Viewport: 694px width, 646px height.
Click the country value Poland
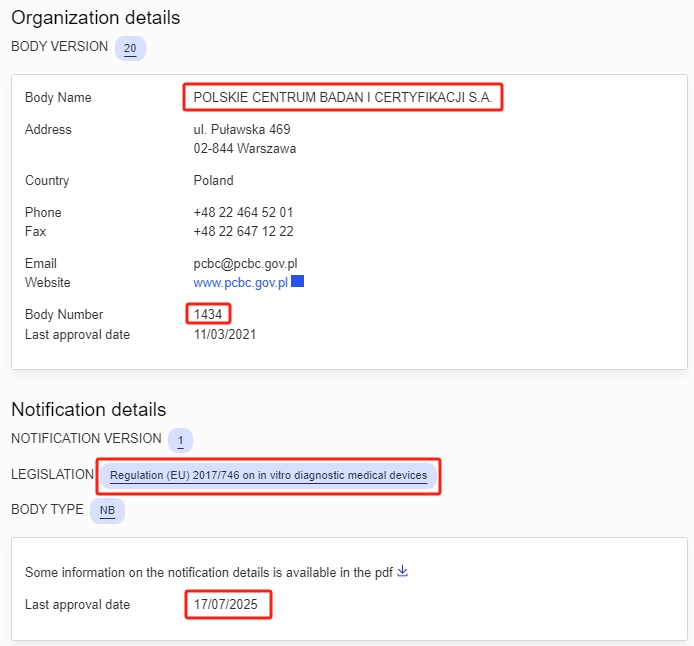213,181
